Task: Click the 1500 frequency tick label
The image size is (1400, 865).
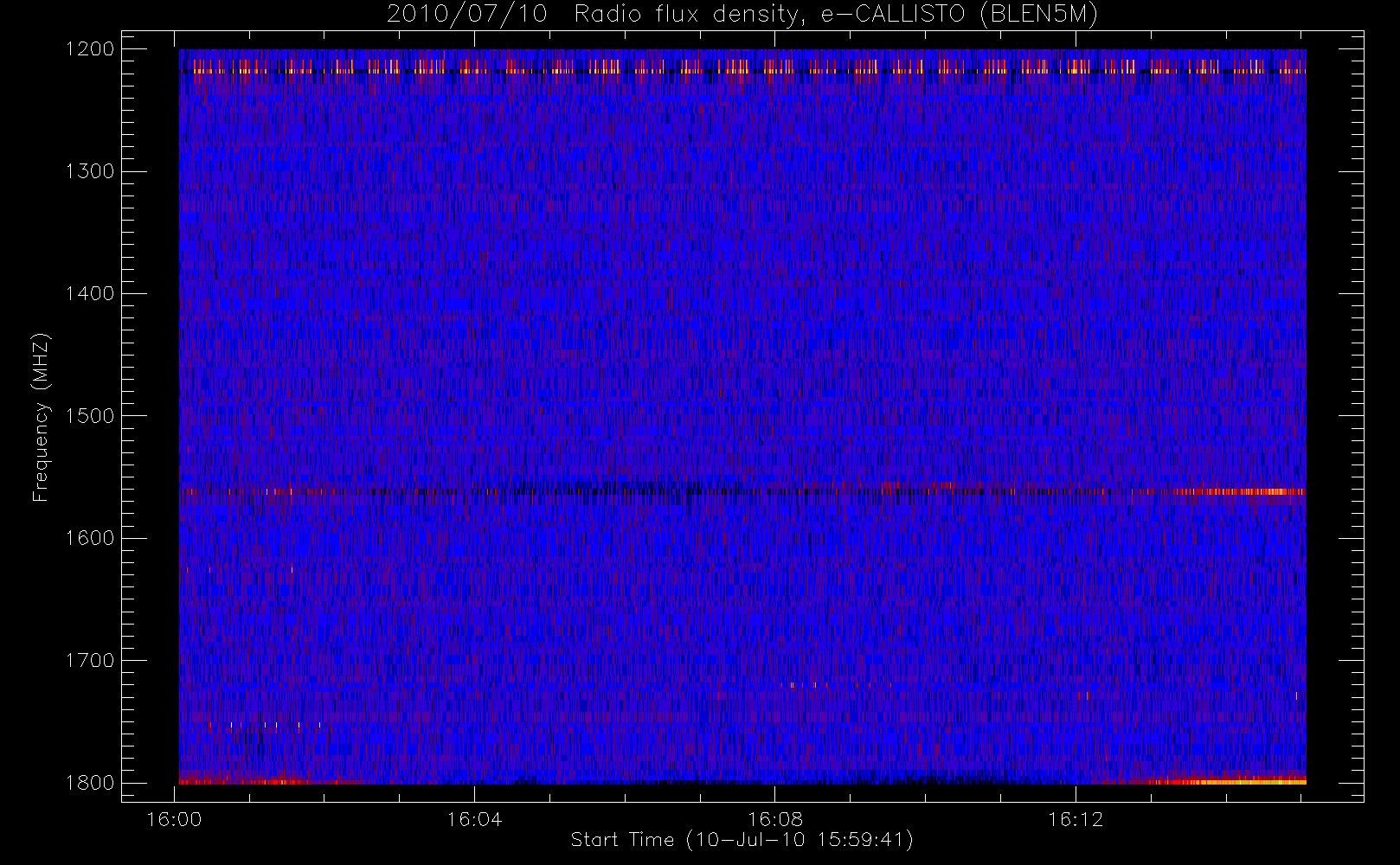Action: pos(90,416)
